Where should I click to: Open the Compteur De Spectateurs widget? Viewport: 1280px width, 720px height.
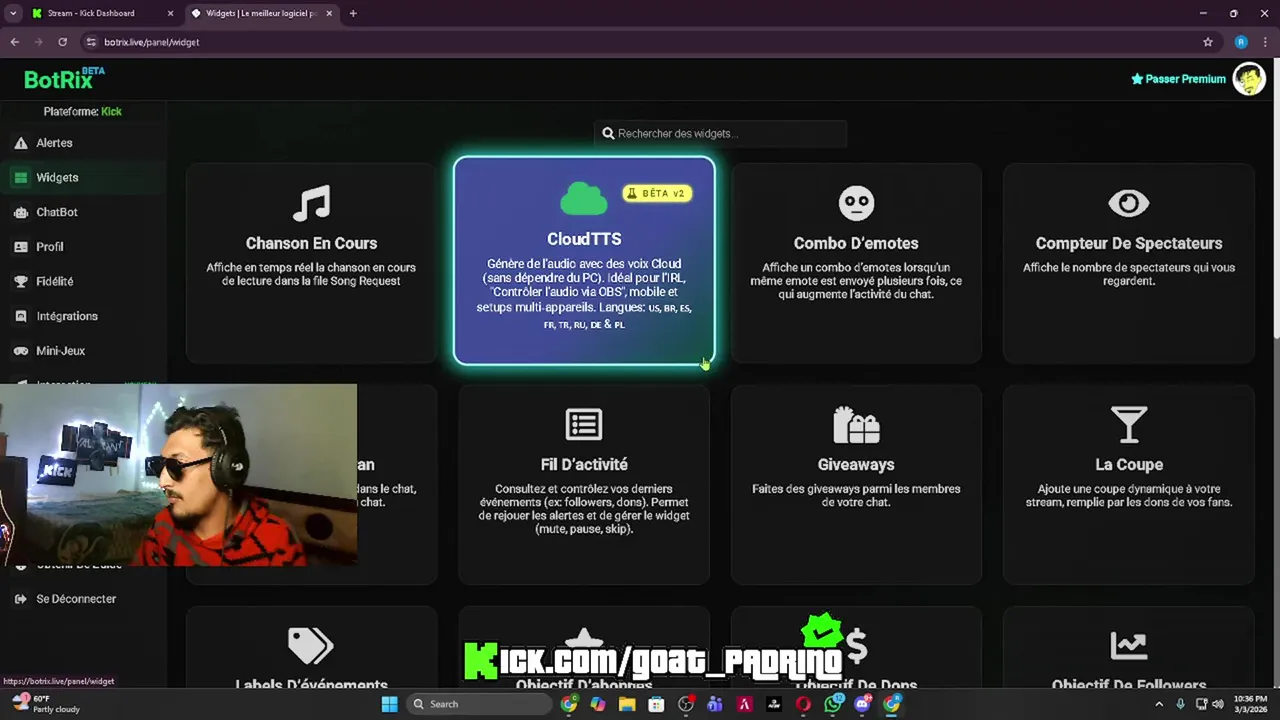point(1128,263)
